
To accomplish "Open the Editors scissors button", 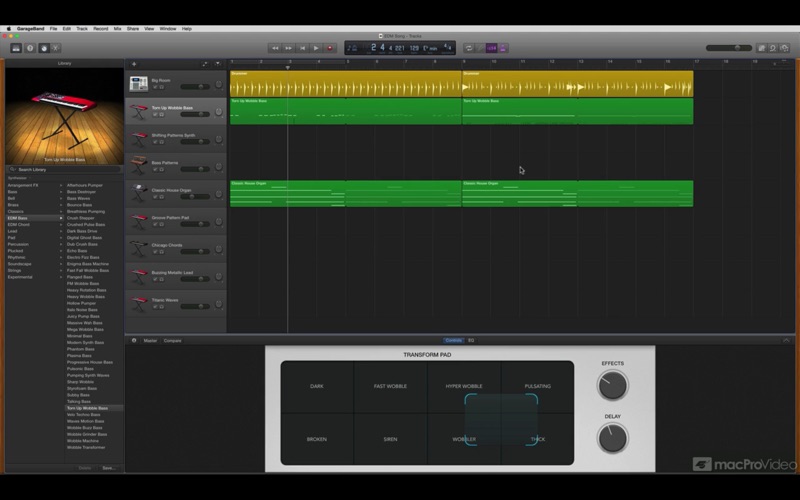I will [x=56, y=48].
